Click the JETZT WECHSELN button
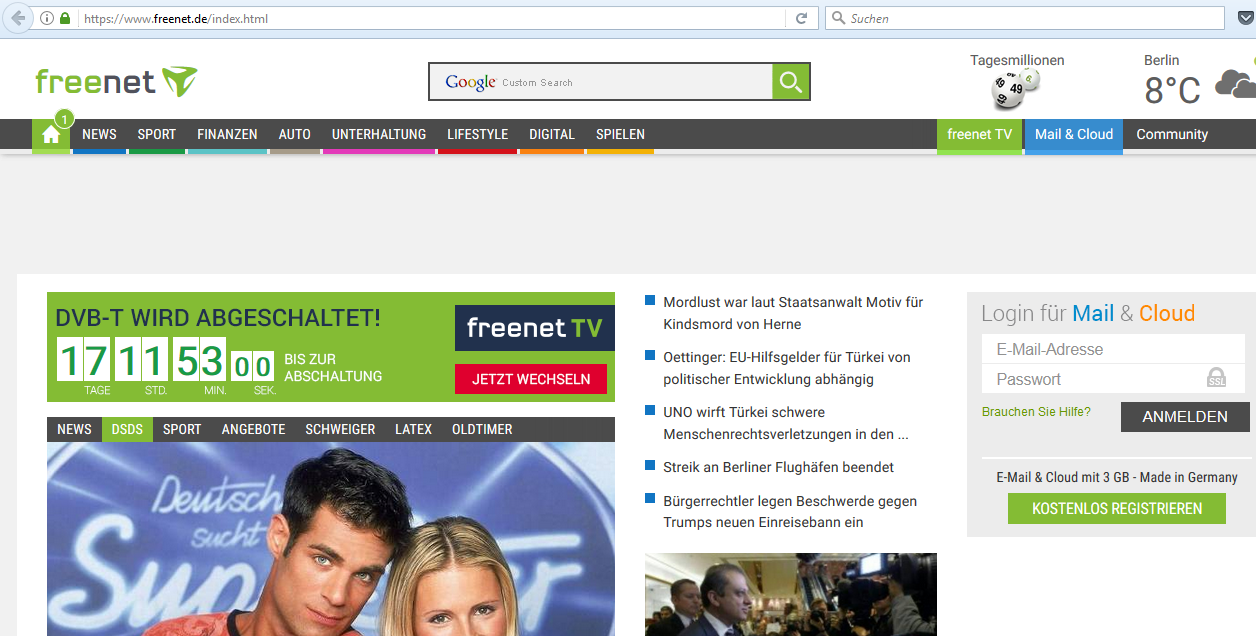 [531, 379]
